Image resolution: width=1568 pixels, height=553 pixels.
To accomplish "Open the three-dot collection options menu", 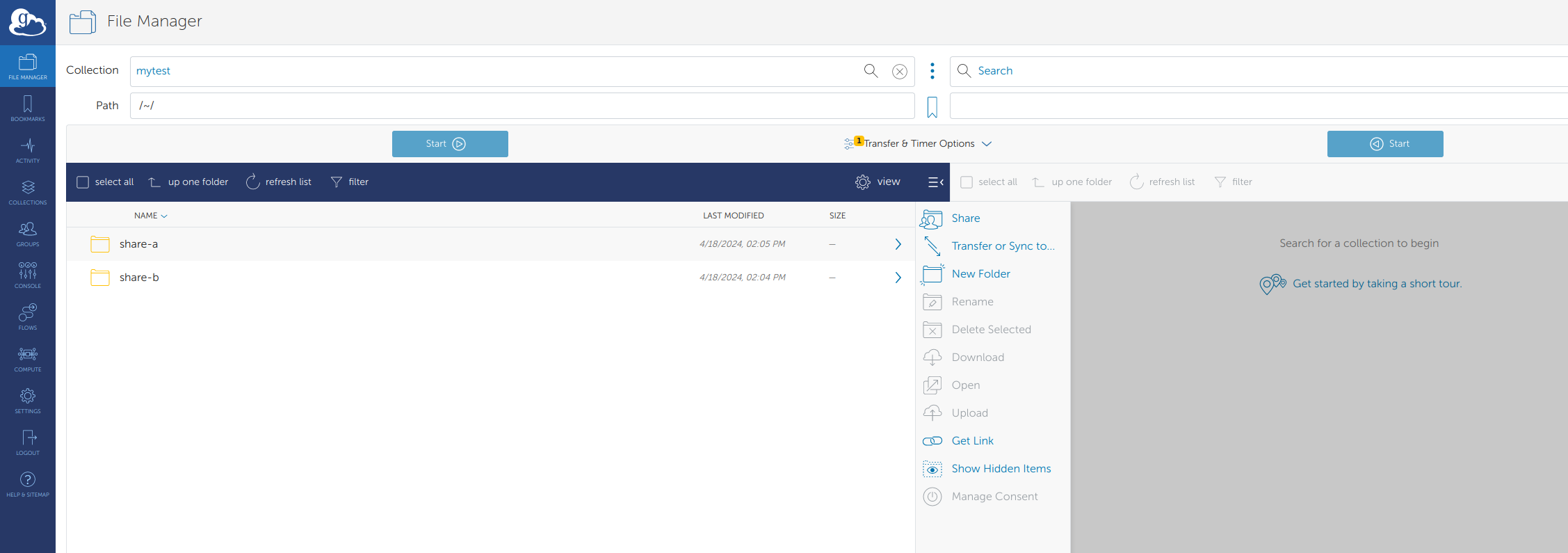I will tap(932, 71).
